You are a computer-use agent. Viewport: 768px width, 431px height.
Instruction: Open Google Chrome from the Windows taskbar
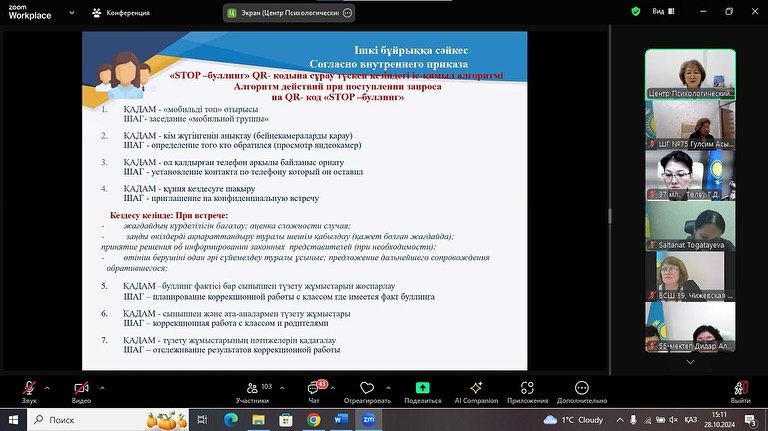[x=313, y=420]
